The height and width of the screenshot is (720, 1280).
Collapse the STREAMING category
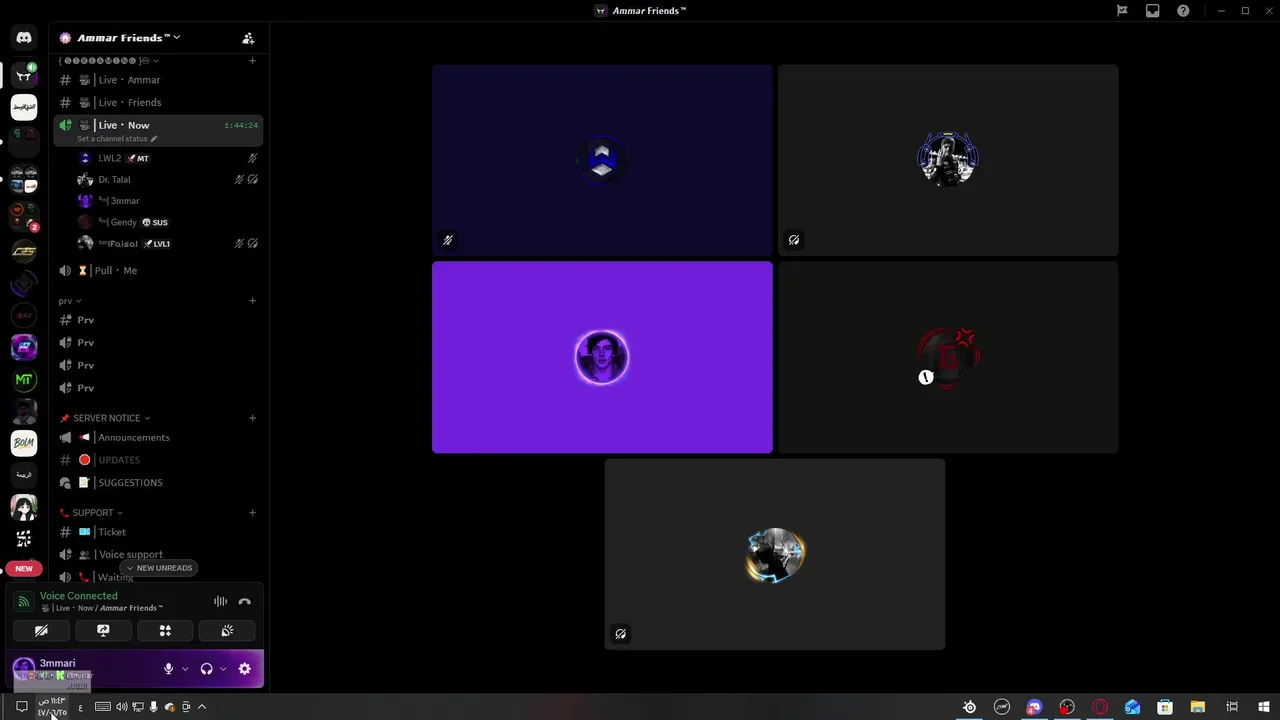pos(110,61)
